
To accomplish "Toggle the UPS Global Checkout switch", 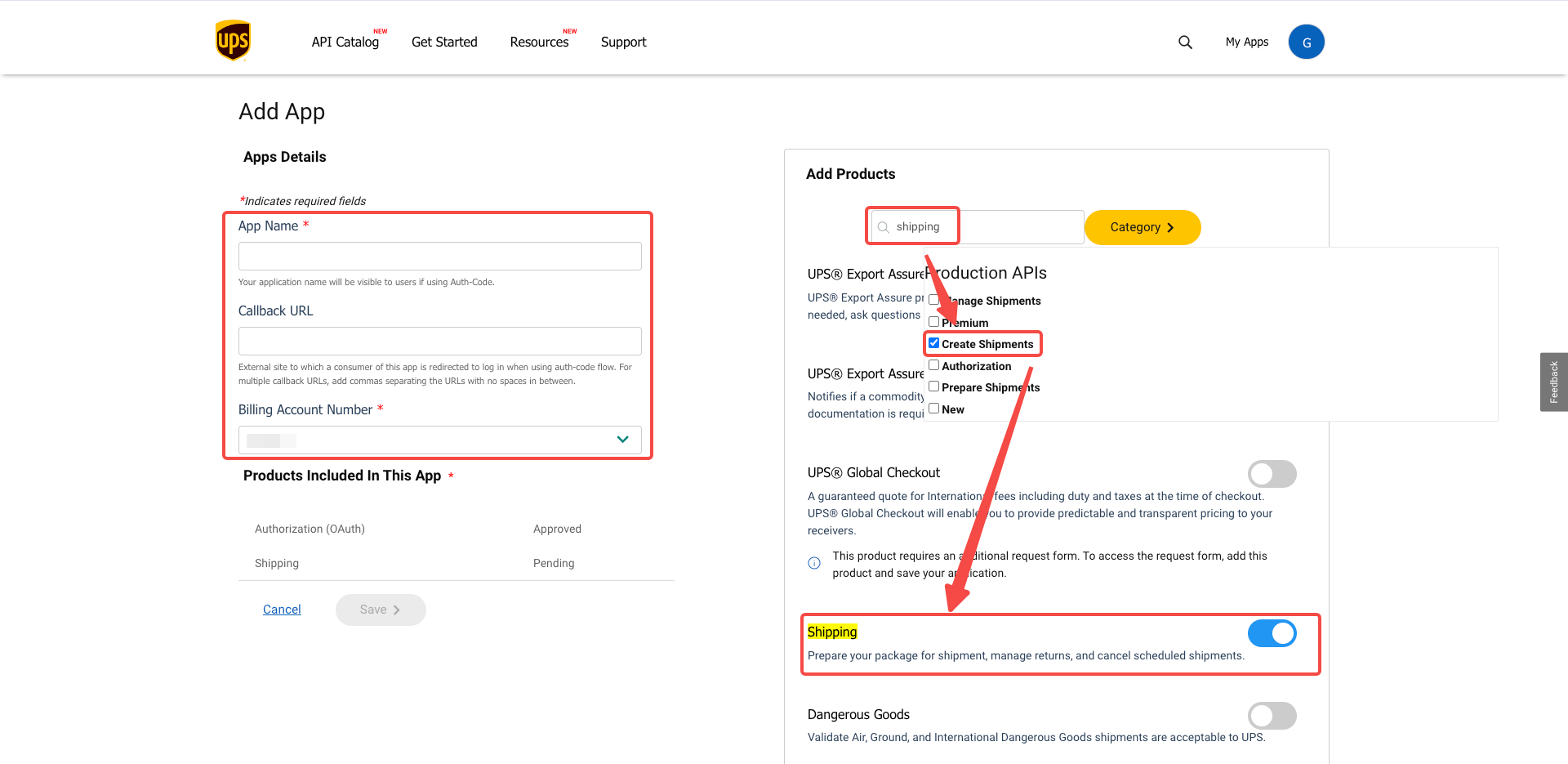I will click(1272, 474).
